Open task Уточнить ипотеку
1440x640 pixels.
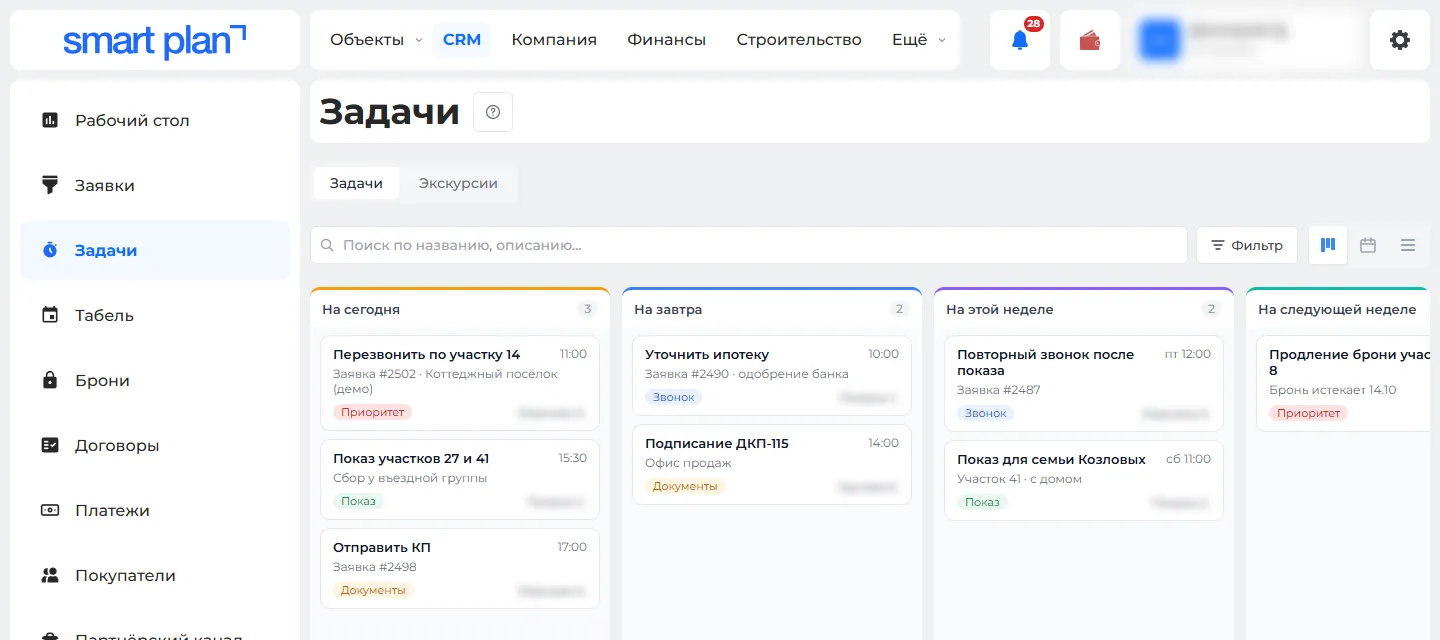click(772, 375)
